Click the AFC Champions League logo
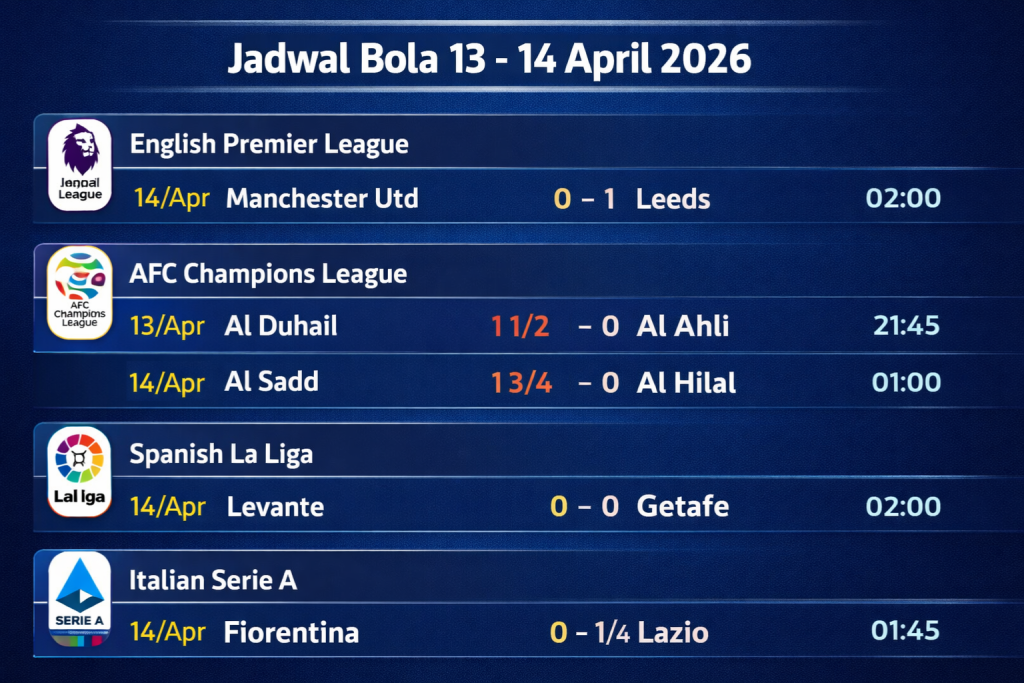 click(x=81, y=292)
